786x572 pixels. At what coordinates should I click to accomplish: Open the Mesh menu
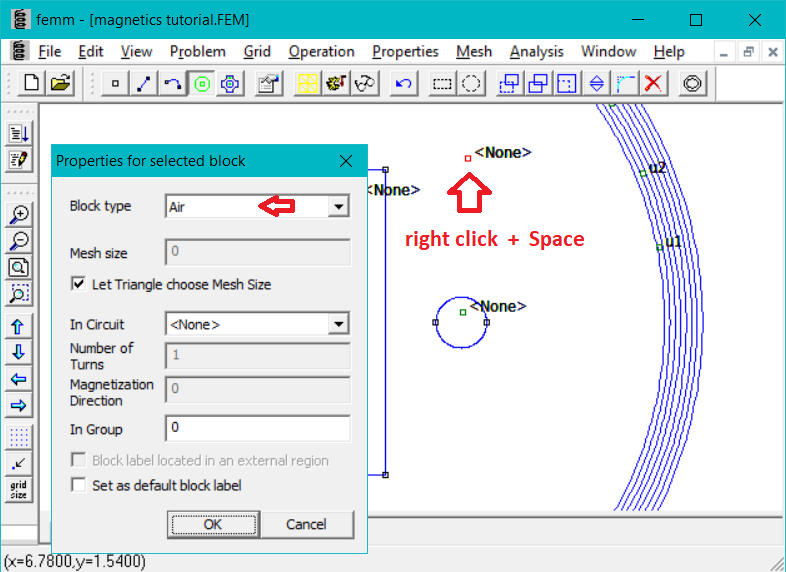click(473, 51)
